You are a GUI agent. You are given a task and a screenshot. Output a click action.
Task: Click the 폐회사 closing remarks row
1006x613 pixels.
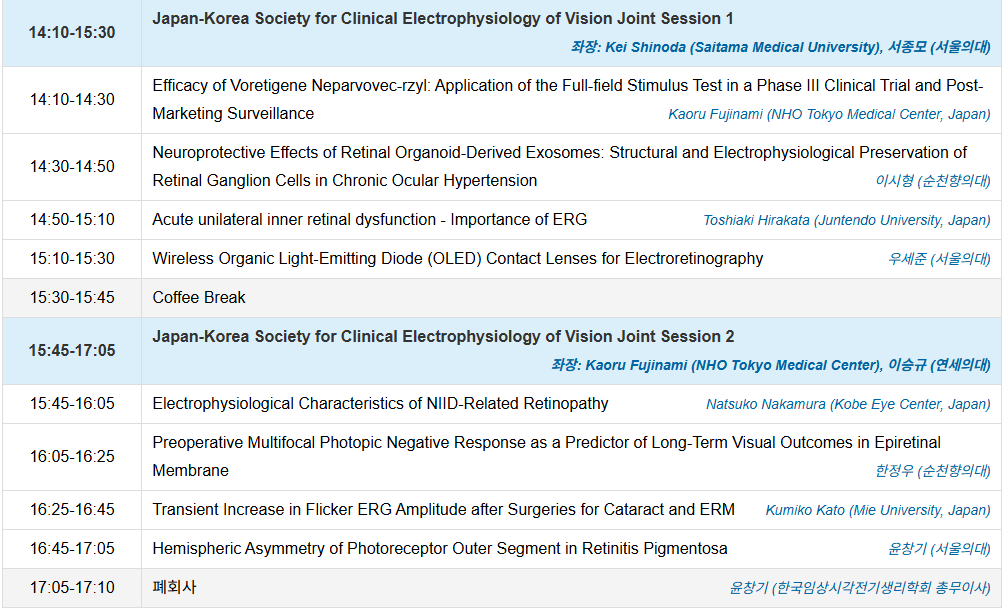pos(174,588)
